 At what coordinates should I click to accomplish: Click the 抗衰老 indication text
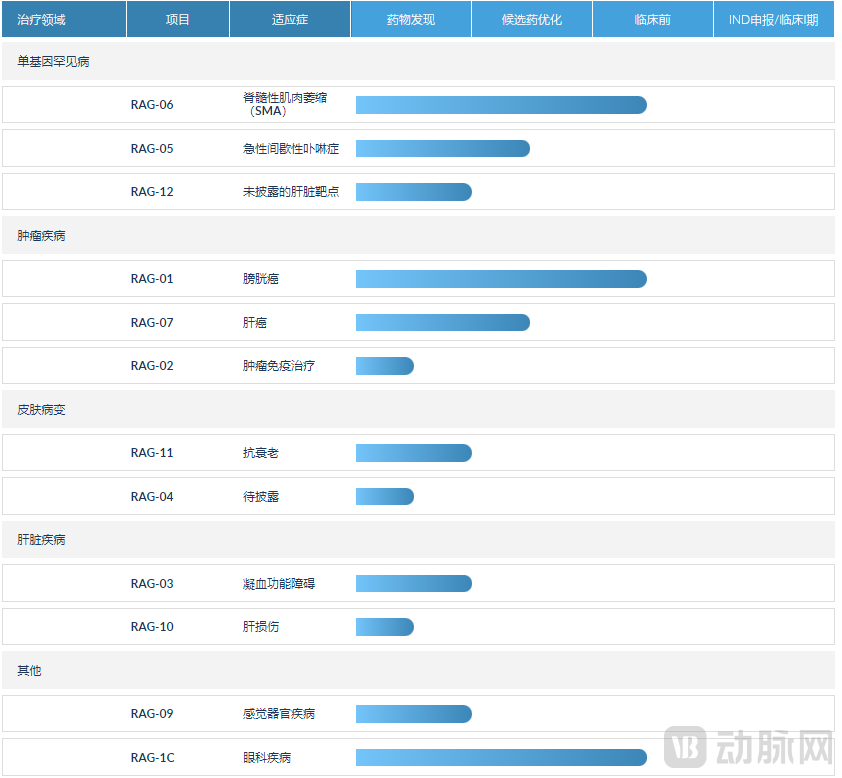click(x=261, y=453)
